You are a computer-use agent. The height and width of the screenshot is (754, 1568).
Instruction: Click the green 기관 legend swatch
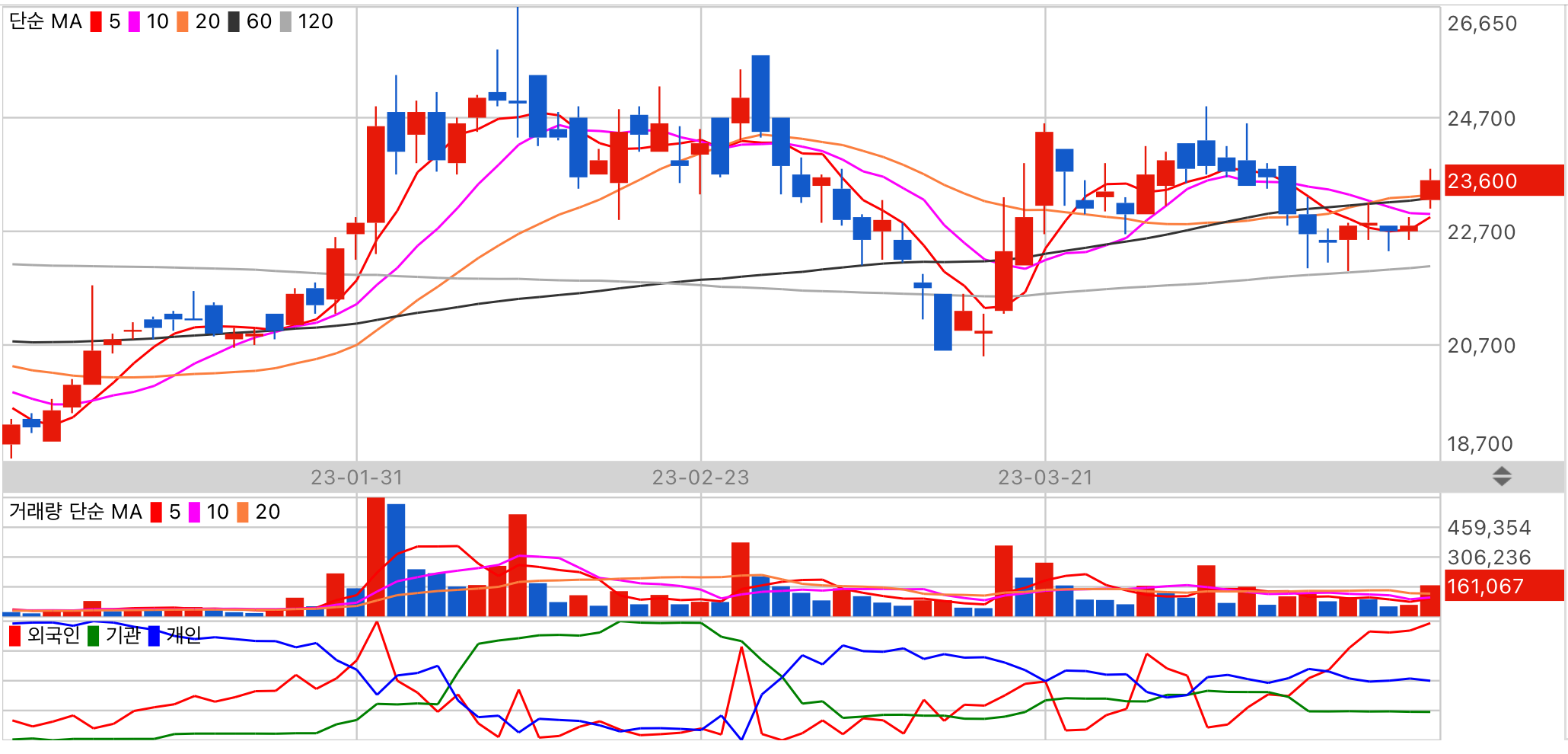[94, 635]
